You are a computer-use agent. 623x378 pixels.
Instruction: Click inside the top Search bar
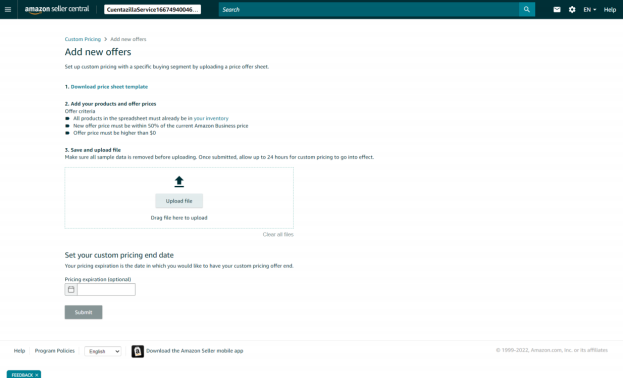pos(369,10)
